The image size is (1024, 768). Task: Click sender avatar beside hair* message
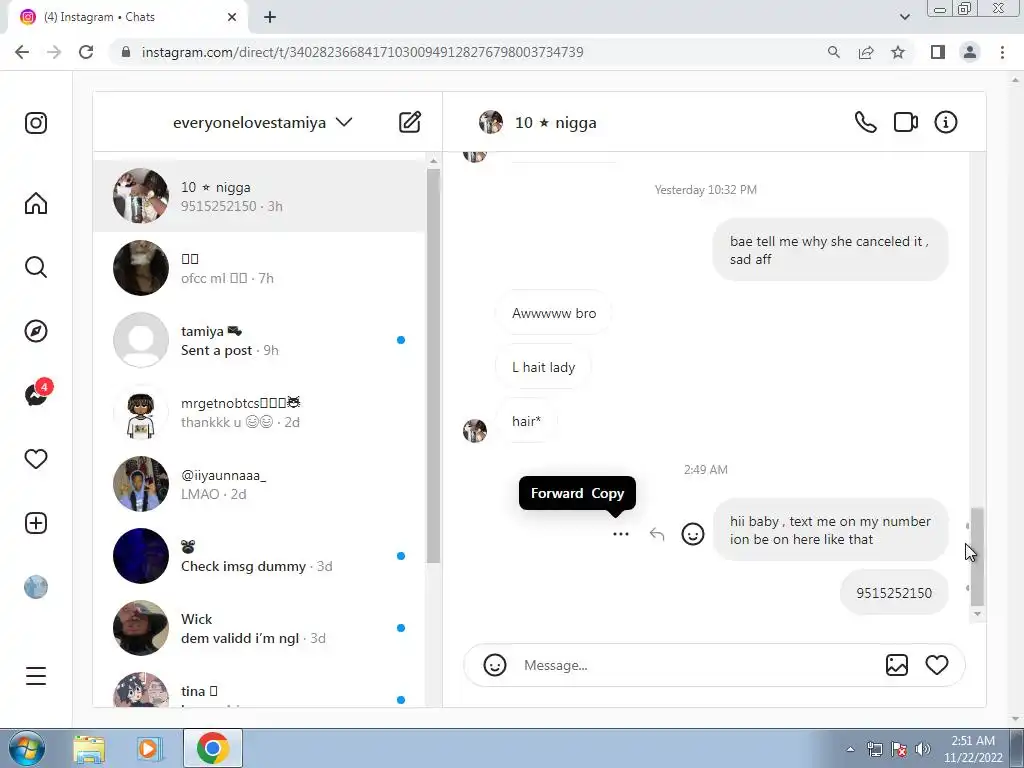[x=475, y=431]
